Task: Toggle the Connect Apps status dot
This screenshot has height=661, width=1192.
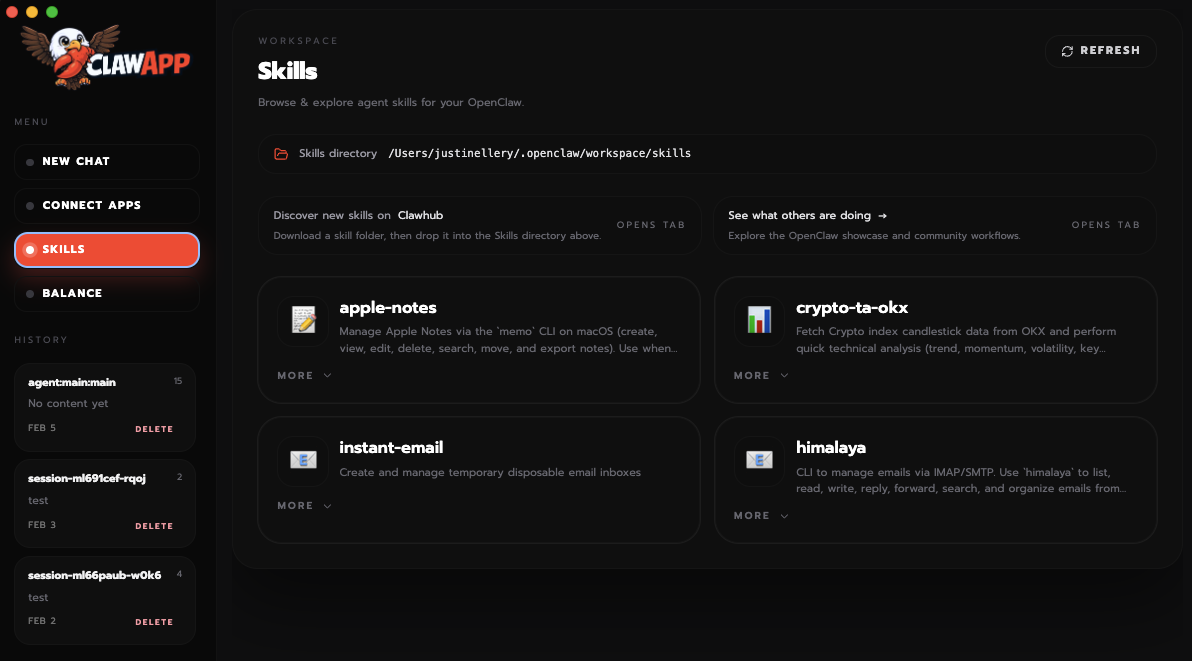Action: pyautogui.click(x=30, y=205)
